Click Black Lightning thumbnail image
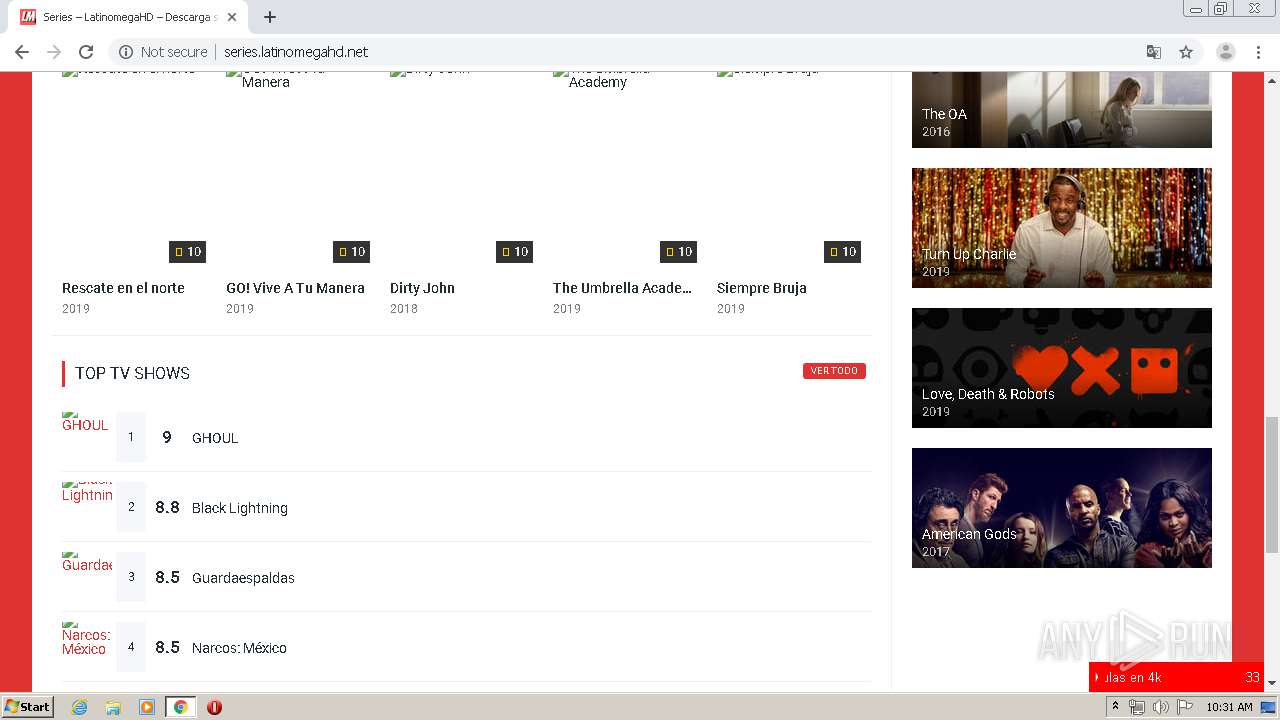1280x720 pixels. 86,507
